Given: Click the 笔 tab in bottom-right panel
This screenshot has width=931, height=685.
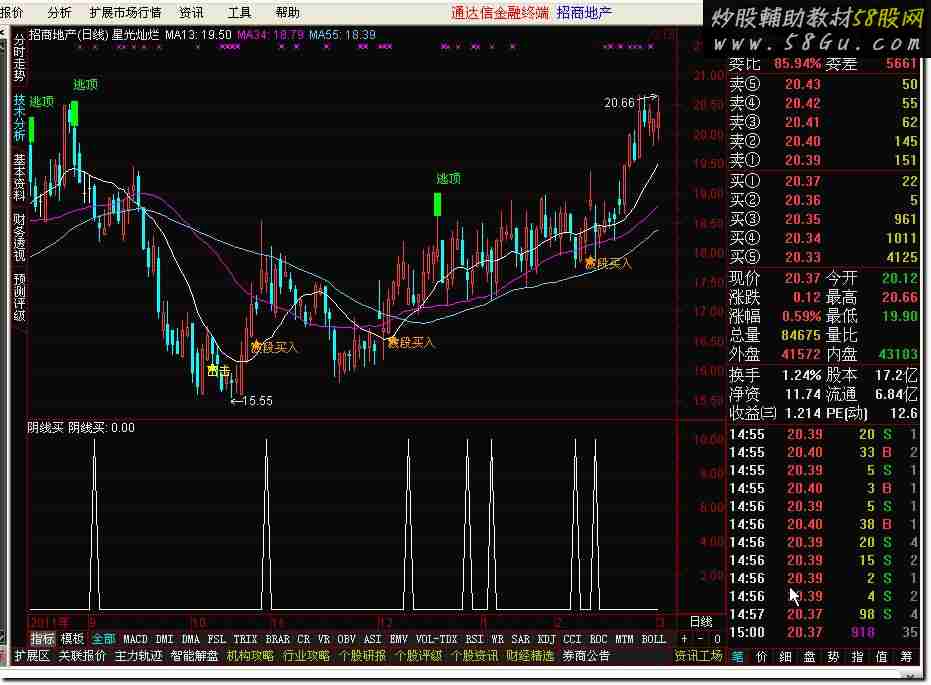Looking at the screenshot, I should click(x=737, y=657).
